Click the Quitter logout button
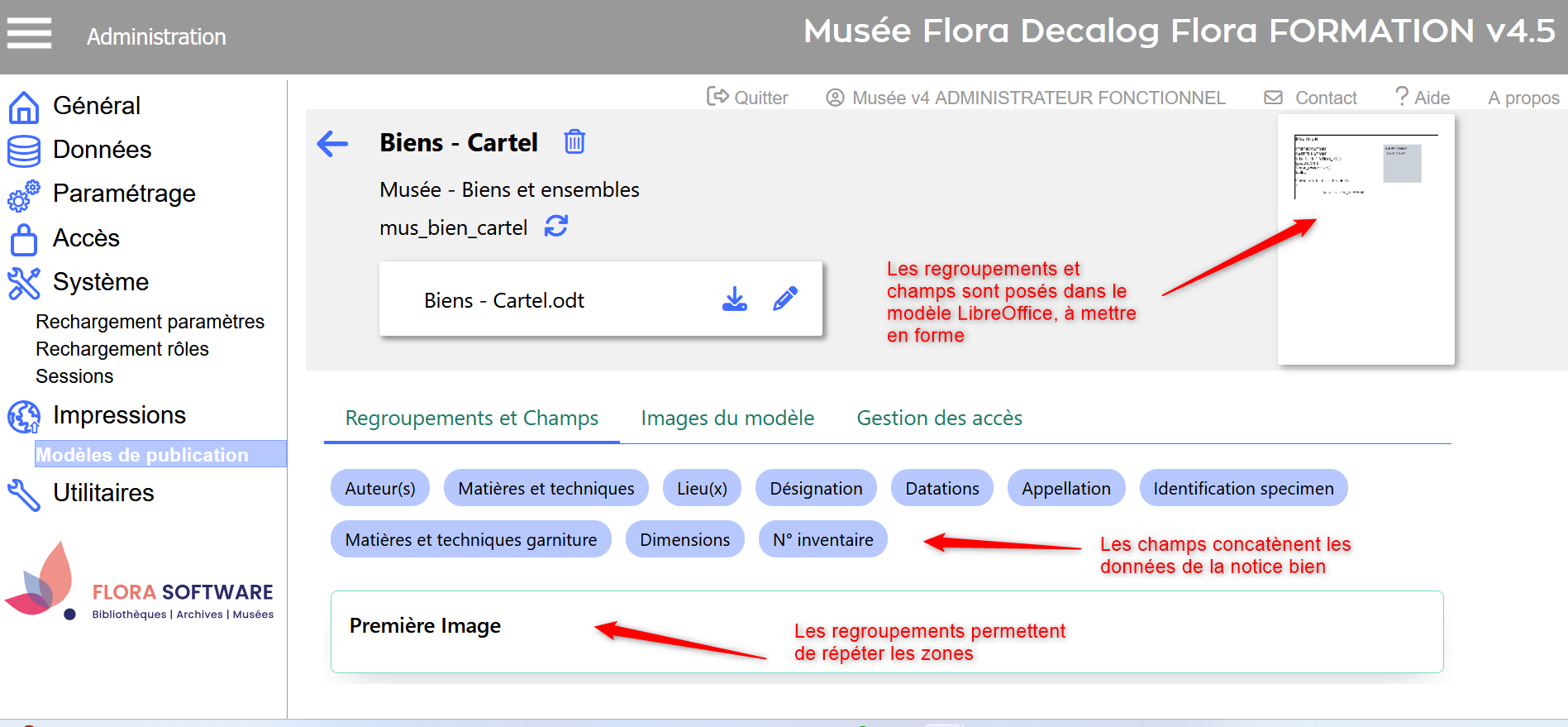 [x=747, y=98]
